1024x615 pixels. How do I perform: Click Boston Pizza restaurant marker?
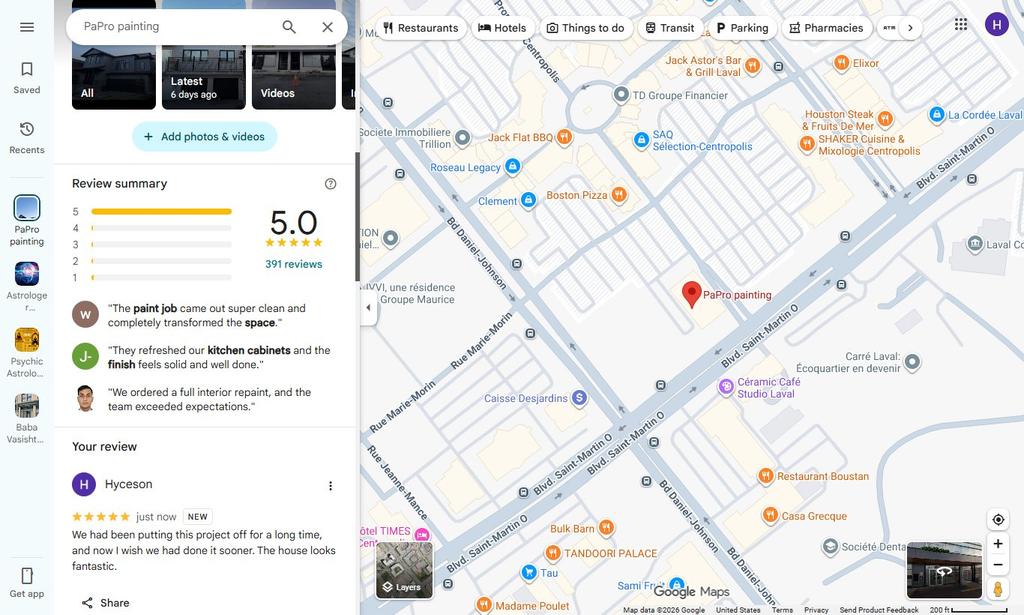tap(619, 195)
